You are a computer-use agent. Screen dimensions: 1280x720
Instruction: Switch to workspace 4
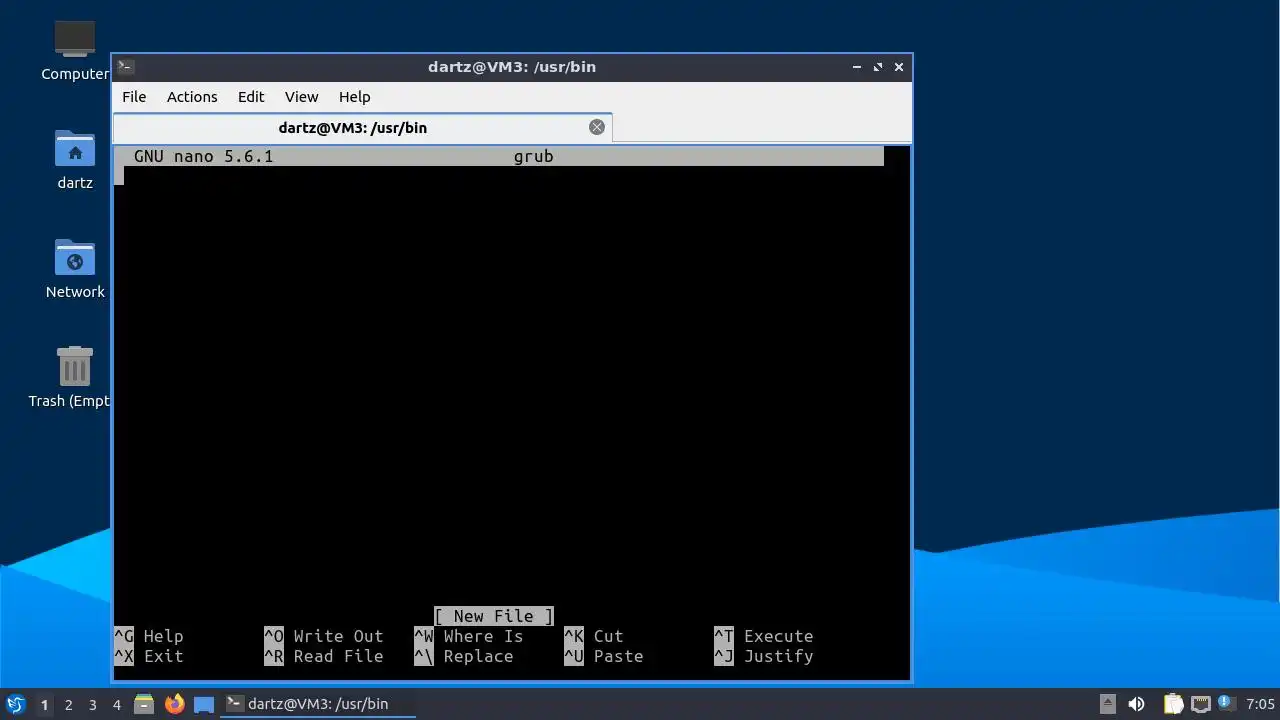[x=116, y=705]
